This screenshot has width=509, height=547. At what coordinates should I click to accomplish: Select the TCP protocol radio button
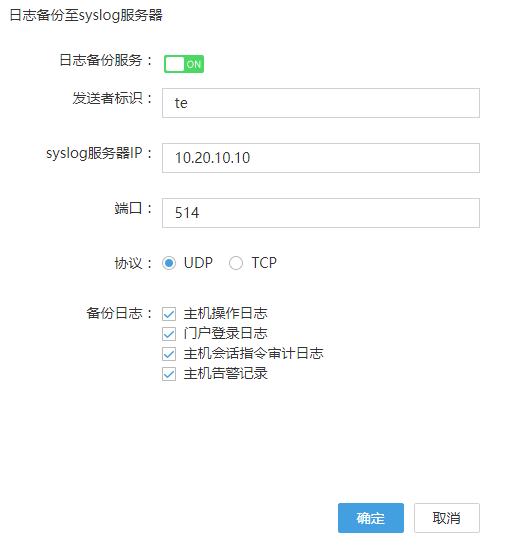tap(236, 263)
